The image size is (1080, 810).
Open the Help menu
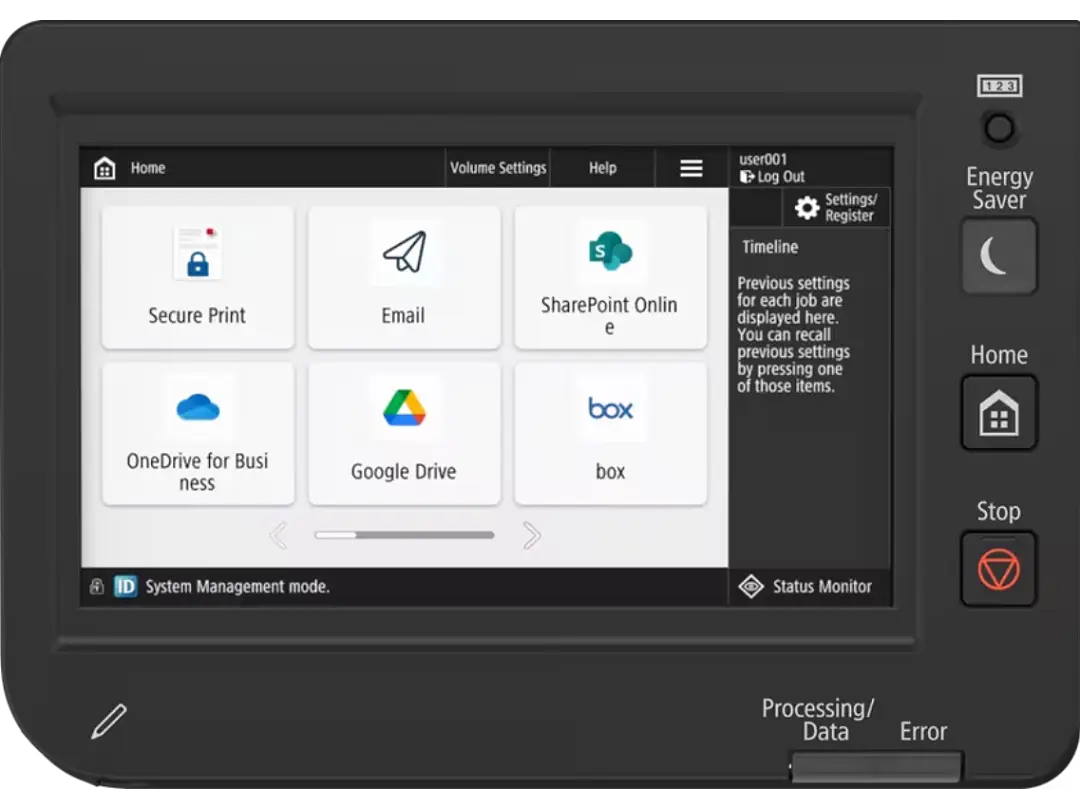pos(603,167)
